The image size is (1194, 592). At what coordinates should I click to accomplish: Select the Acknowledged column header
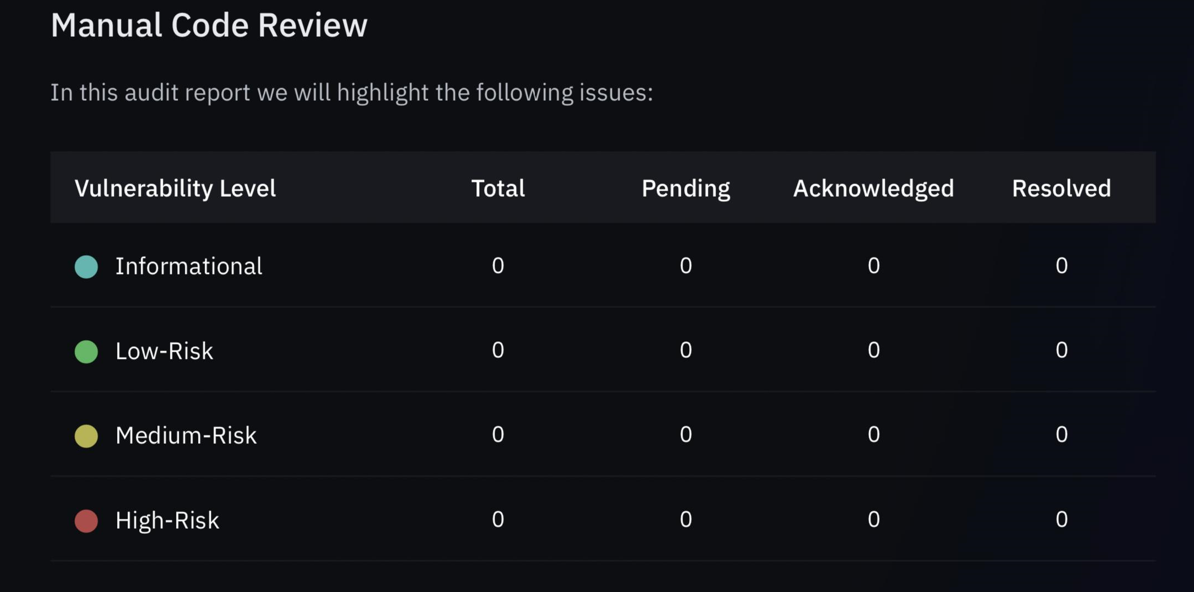click(873, 188)
